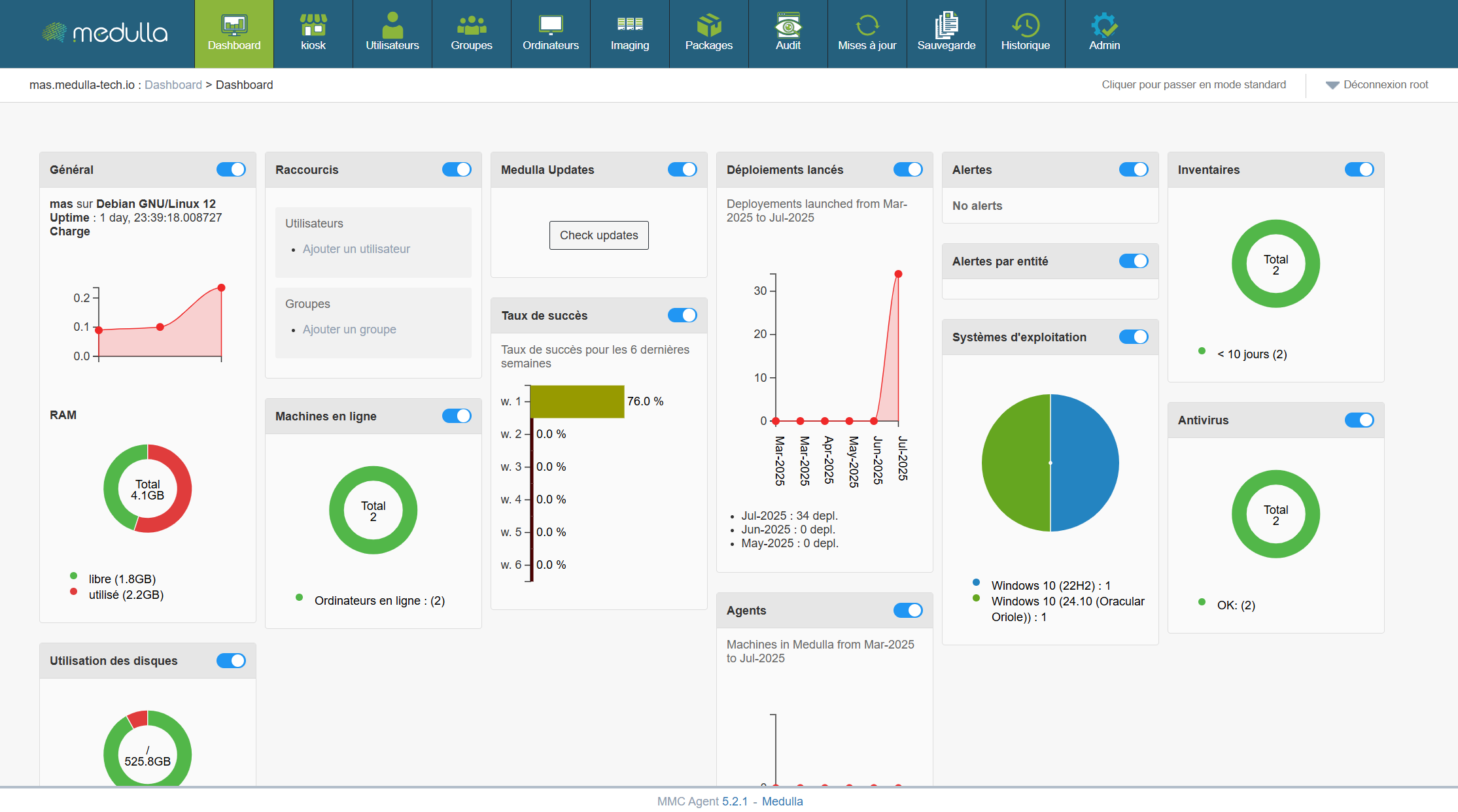Toggle the Alertes par entité switch
Viewport: 1458px width, 812px height.
point(1134,261)
